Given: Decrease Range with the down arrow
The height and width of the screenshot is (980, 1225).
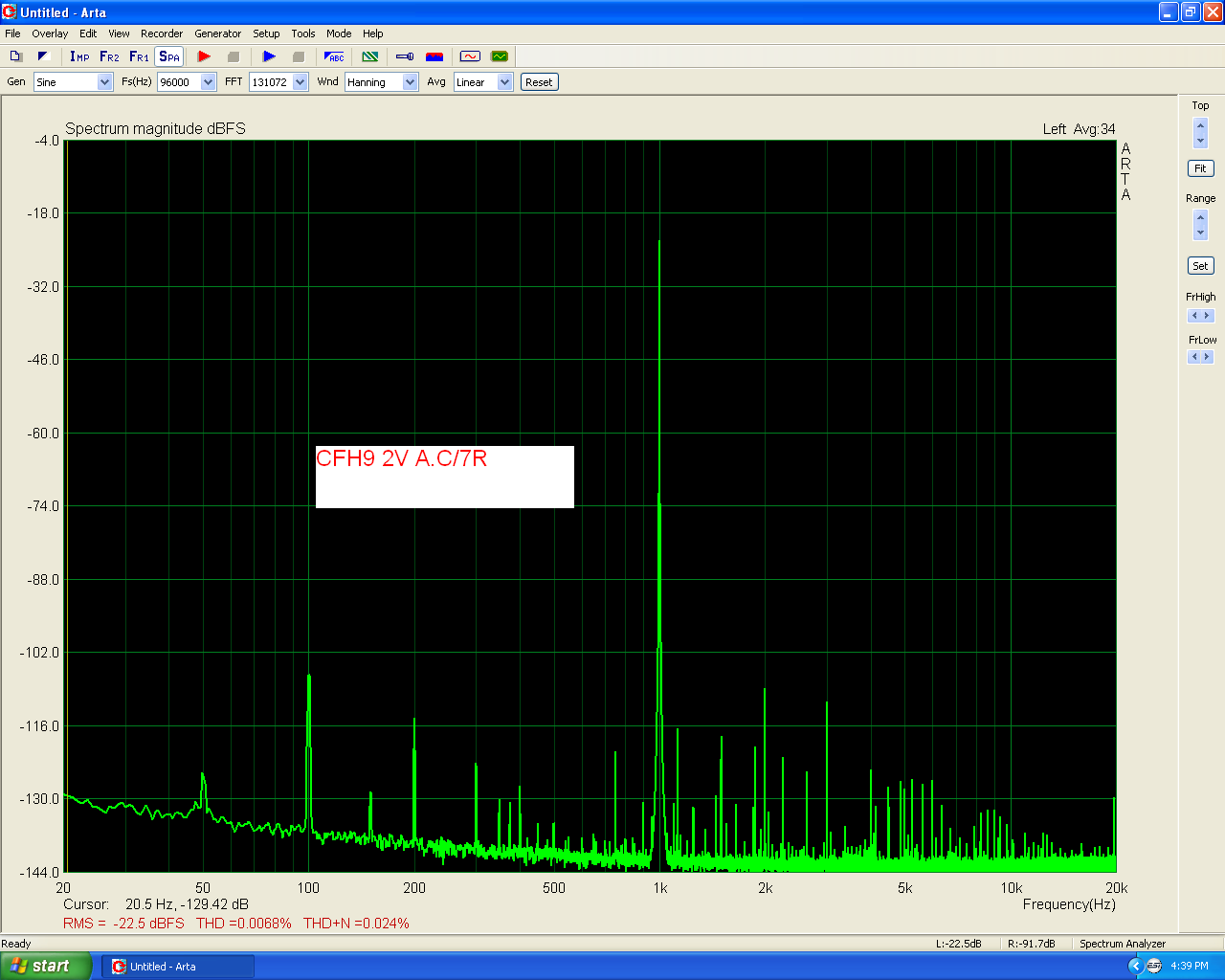Looking at the screenshot, I should point(1201,234).
